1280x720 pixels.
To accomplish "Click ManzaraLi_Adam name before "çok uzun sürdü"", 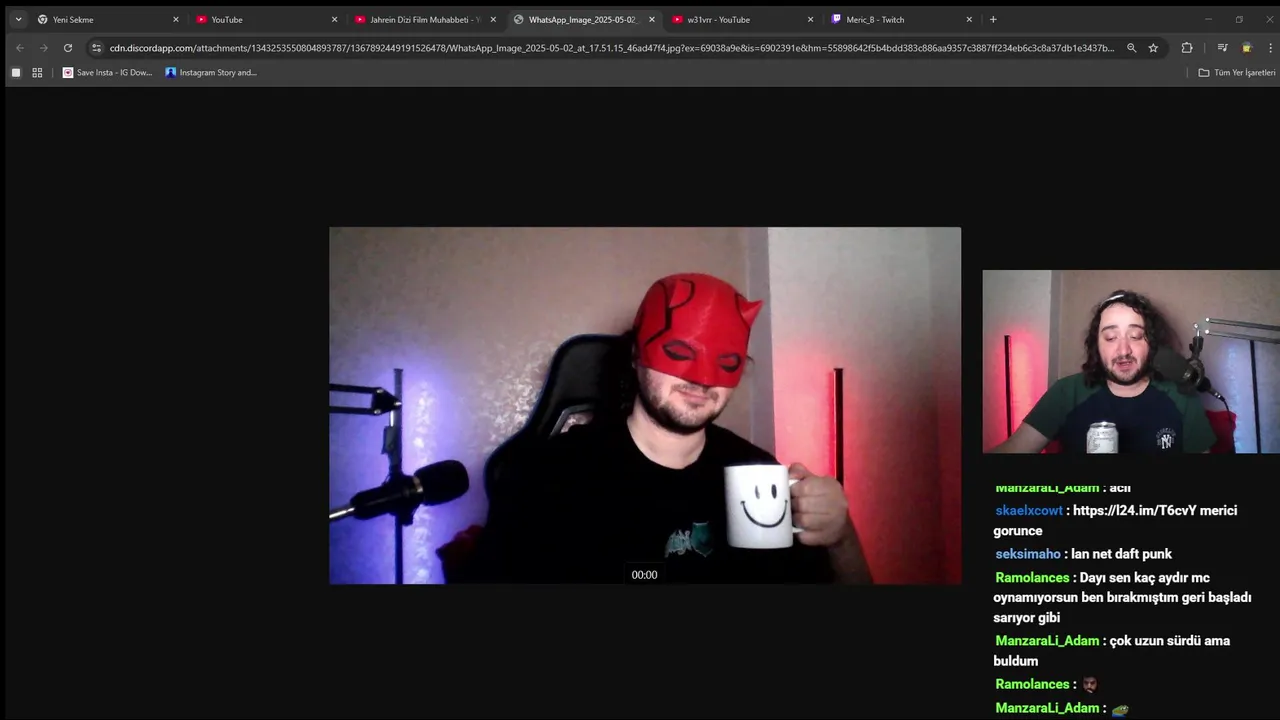I will (x=1047, y=641).
